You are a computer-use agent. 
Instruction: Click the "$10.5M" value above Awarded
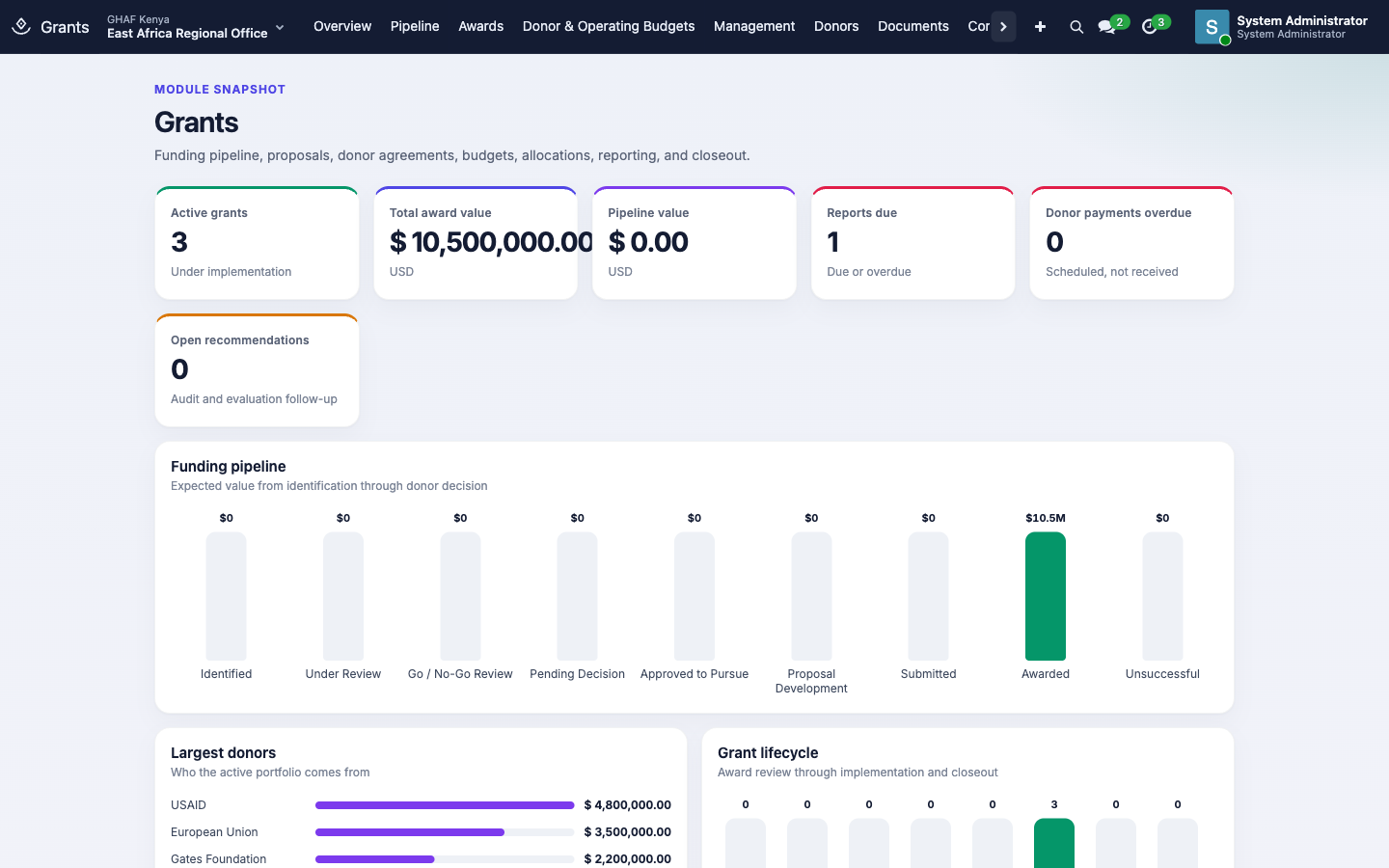(x=1046, y=518)
